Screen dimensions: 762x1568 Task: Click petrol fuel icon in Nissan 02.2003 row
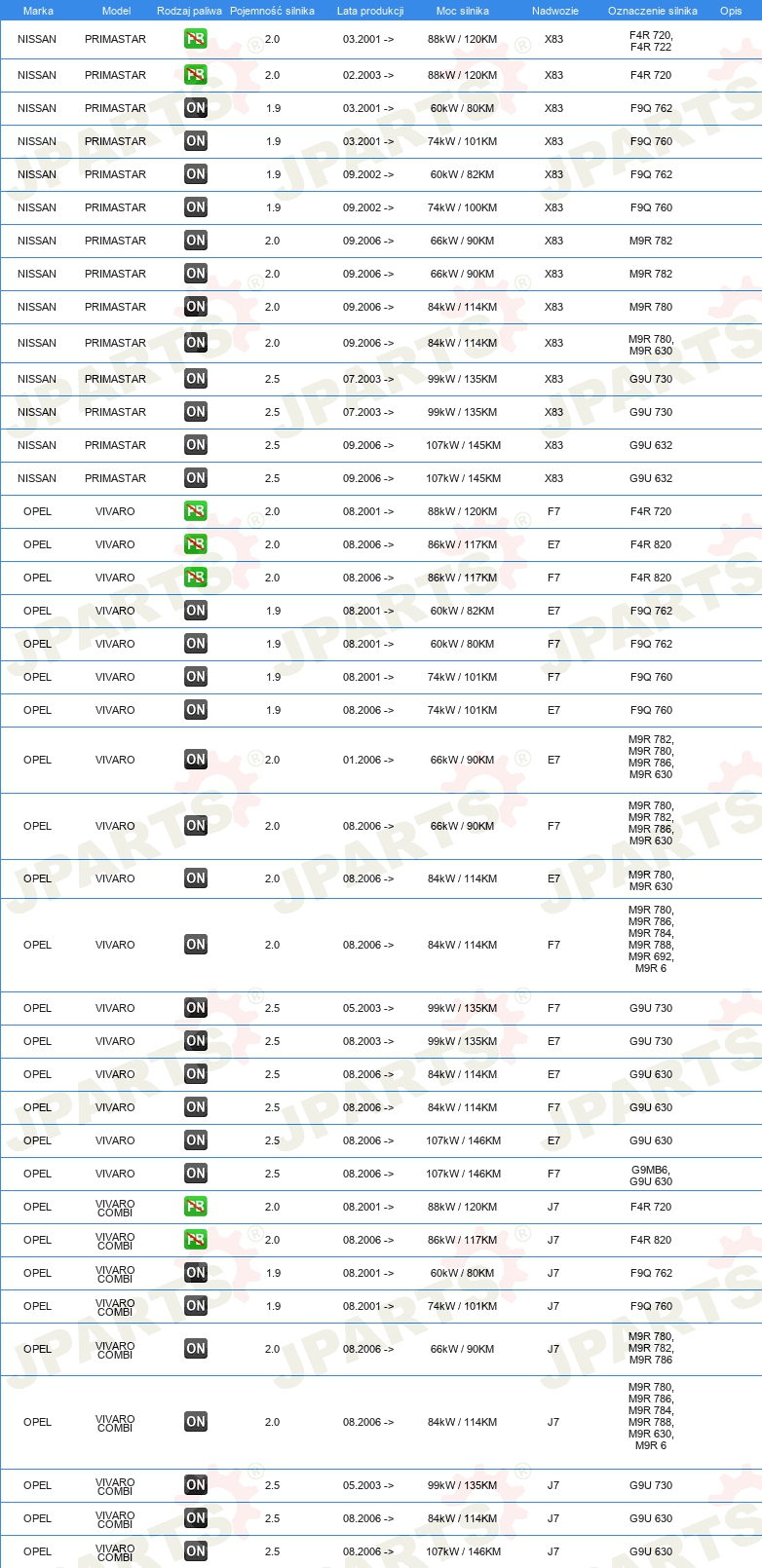point(196,75)
